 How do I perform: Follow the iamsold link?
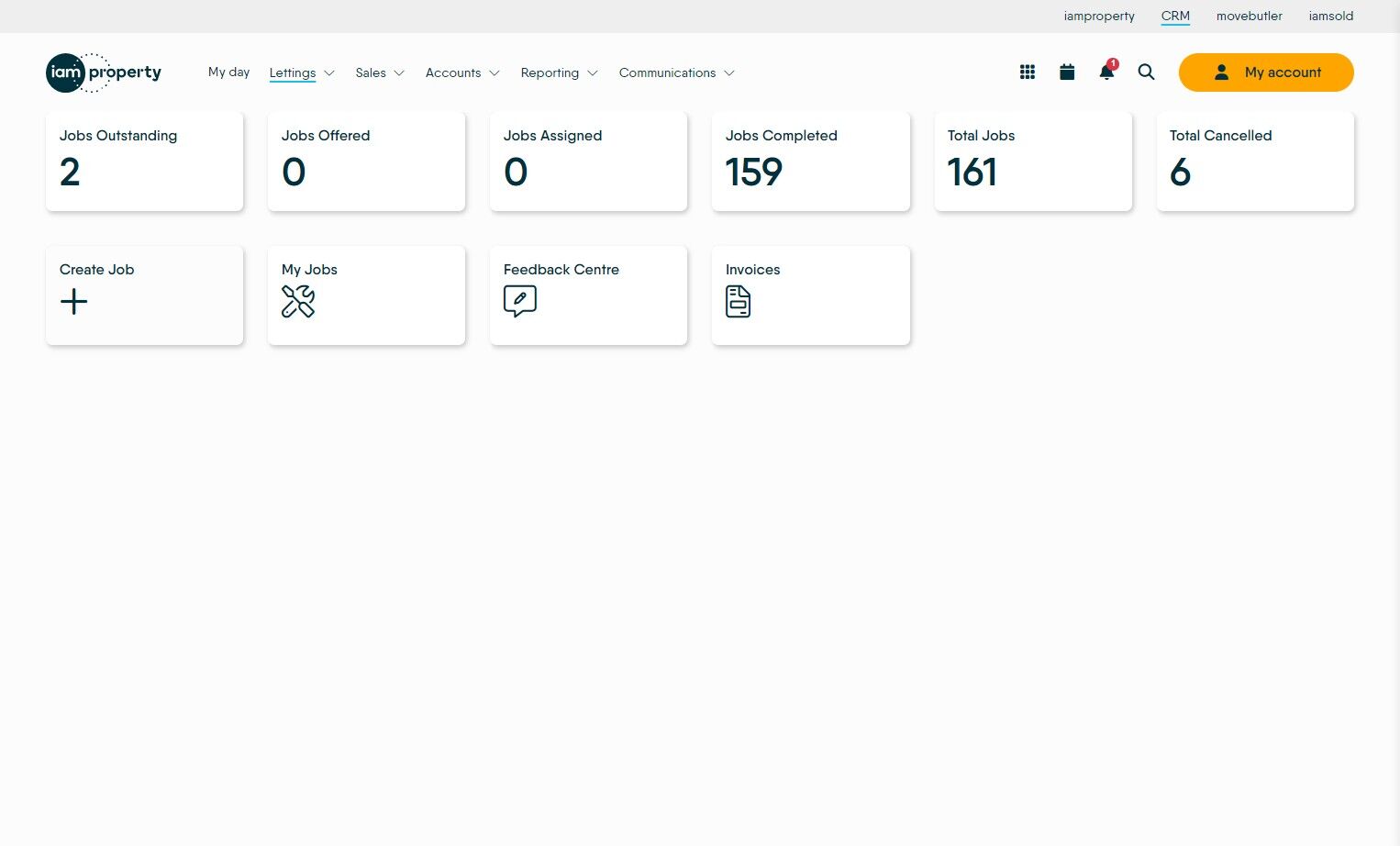pos(1331,16)
